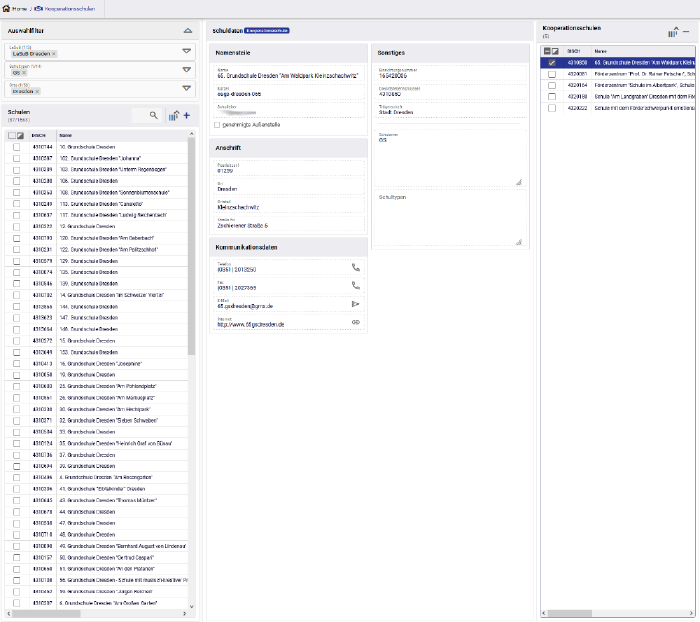
Task: Check the box for 10. Grundschule Dresden
Action: 15,147
